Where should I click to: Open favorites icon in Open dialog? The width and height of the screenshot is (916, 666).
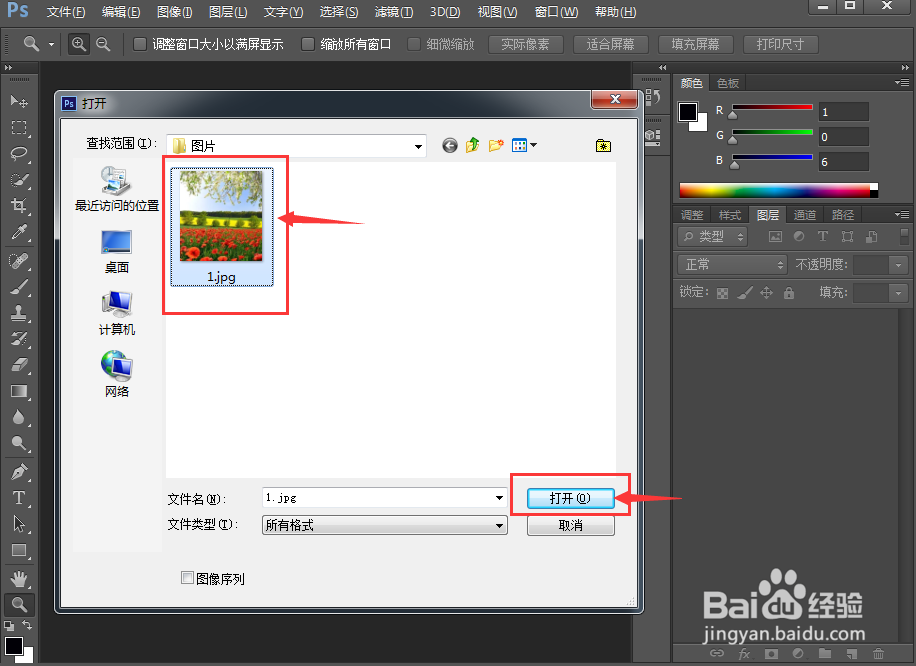[603, 145]
